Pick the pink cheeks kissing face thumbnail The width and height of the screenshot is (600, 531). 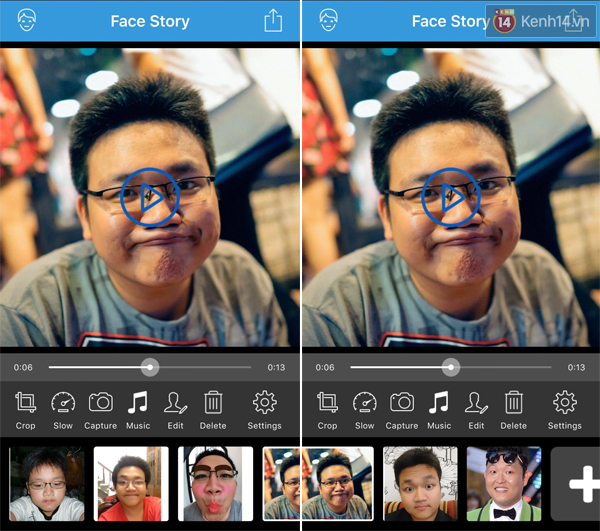click(x=215, y=484)
